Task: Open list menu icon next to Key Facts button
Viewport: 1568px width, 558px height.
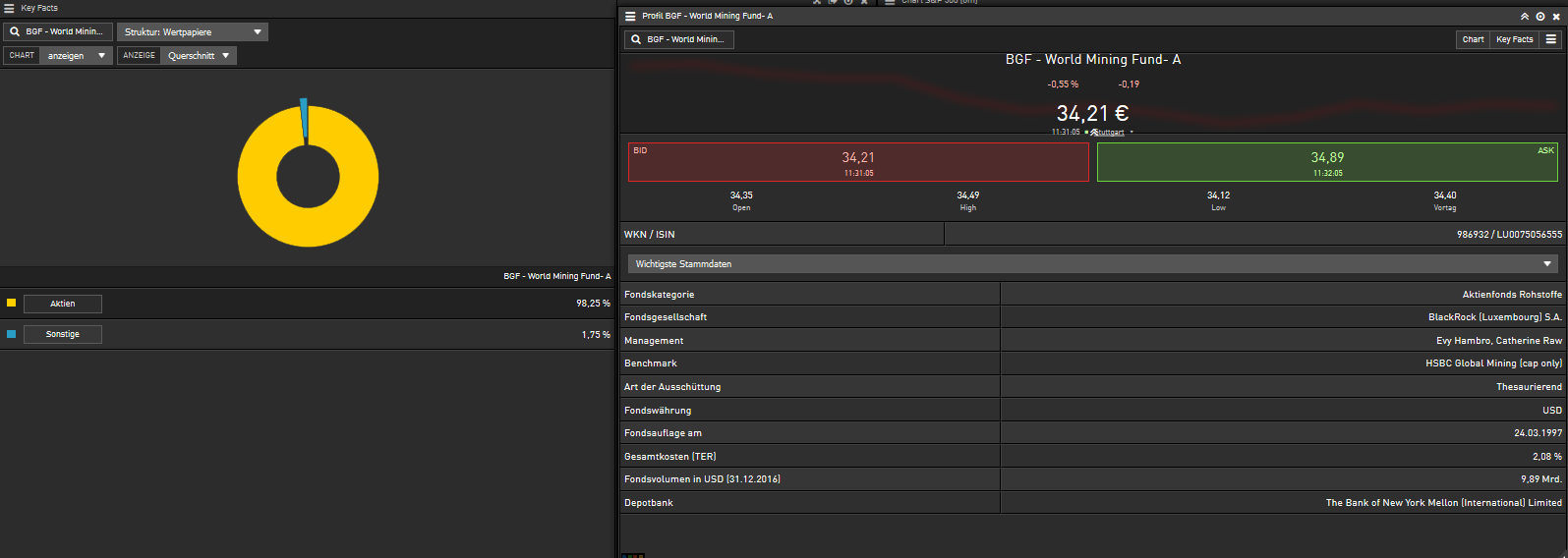Action: click(x=1551, y=39)
